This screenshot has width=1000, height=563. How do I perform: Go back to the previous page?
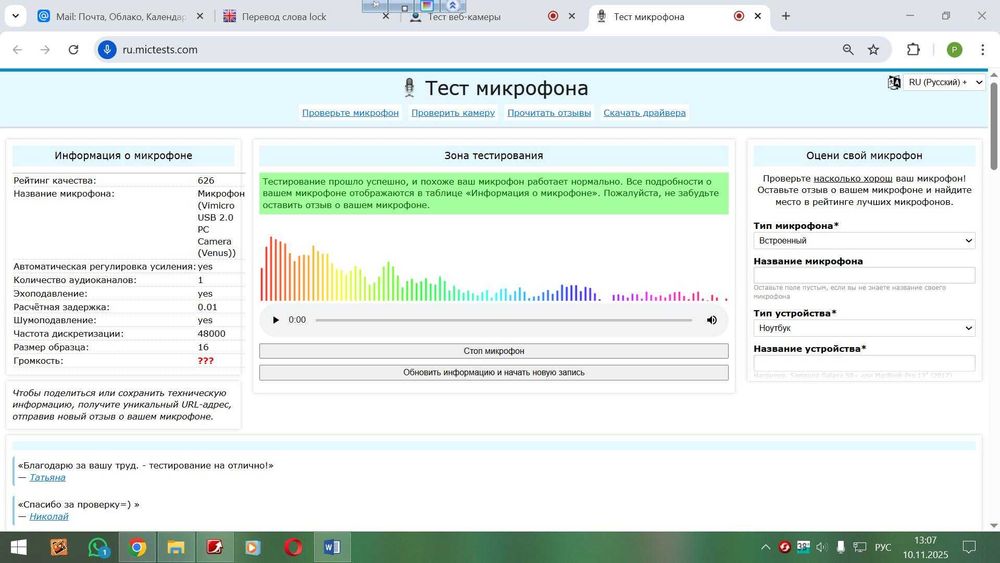point(17,50)
